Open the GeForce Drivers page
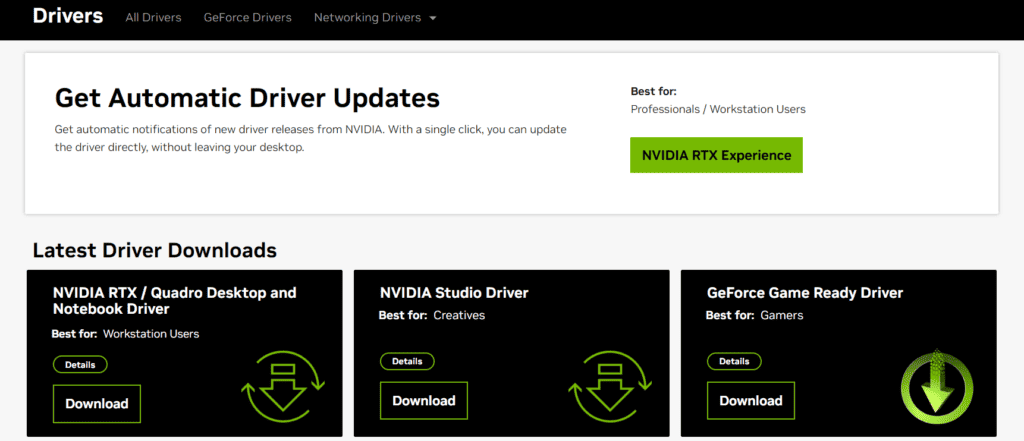1024x441 pixels. pos(248,18)
